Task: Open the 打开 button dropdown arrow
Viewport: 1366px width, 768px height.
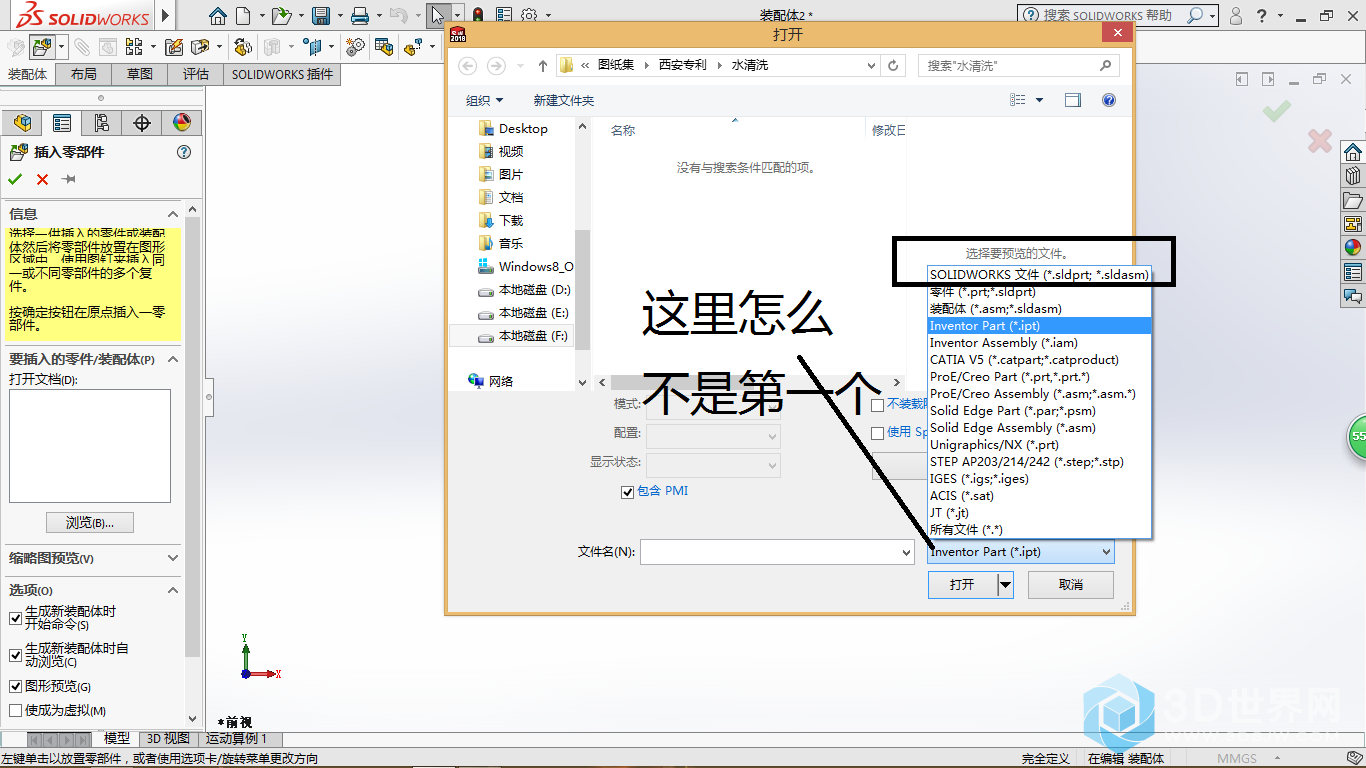Action: pos(1006,584)
